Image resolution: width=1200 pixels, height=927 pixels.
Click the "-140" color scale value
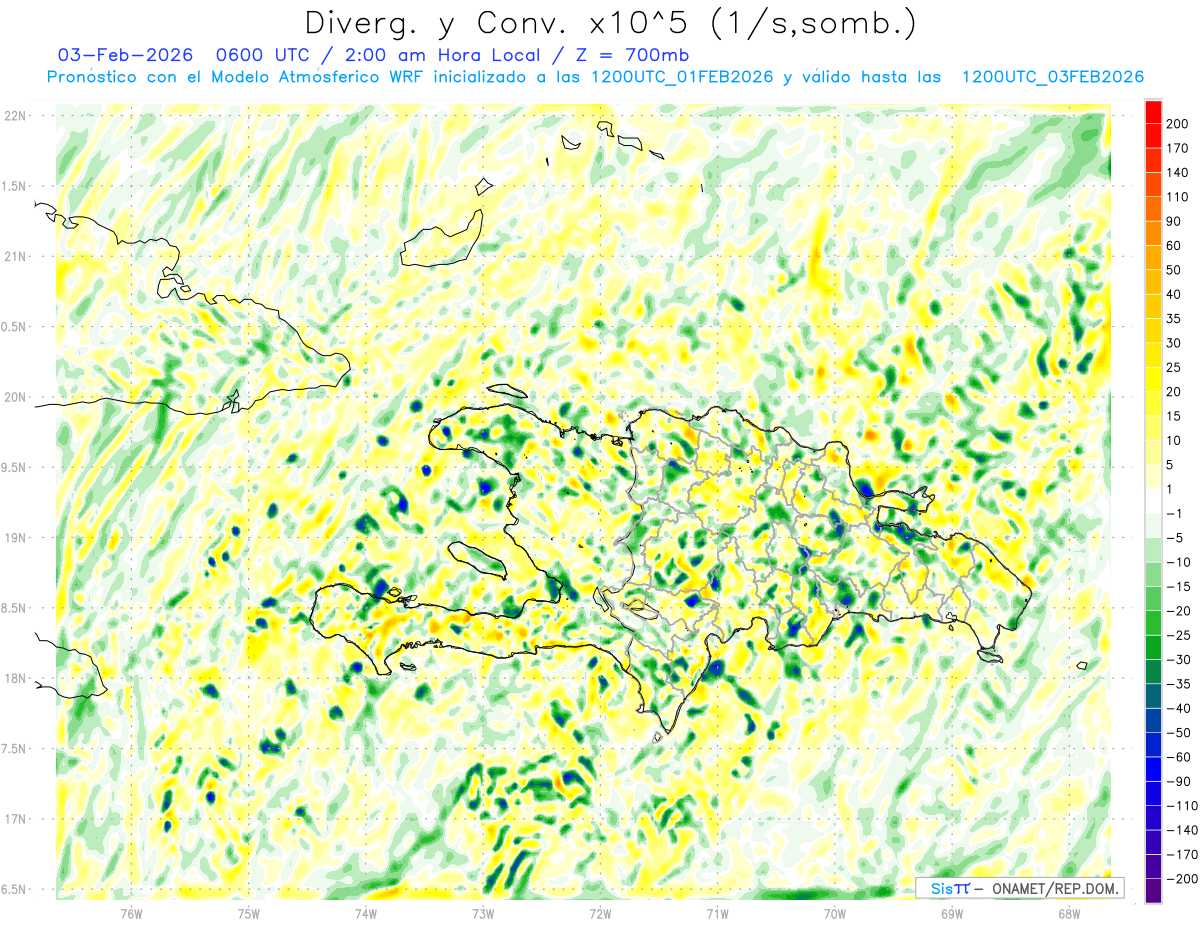[1180, 831]
